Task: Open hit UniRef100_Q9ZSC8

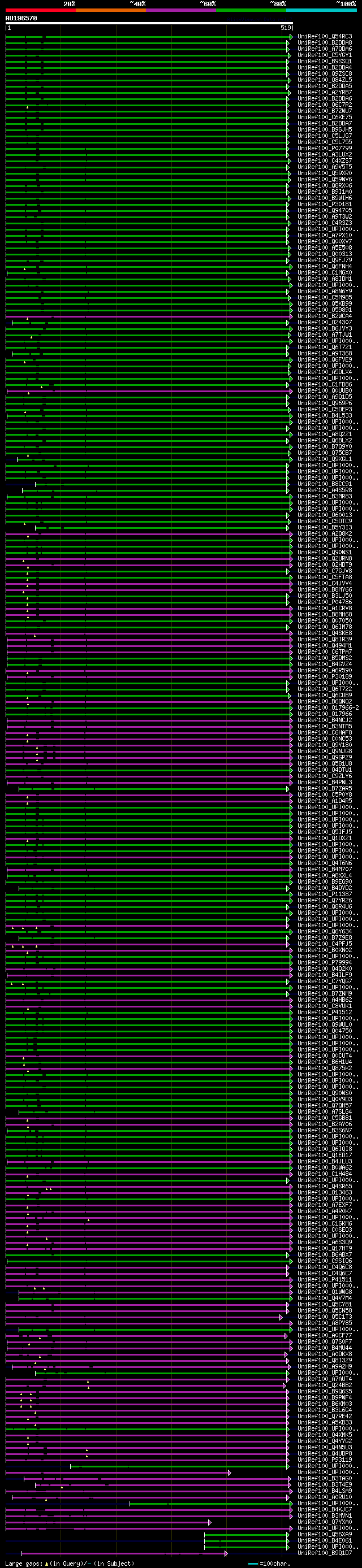Action: point(324,73)
